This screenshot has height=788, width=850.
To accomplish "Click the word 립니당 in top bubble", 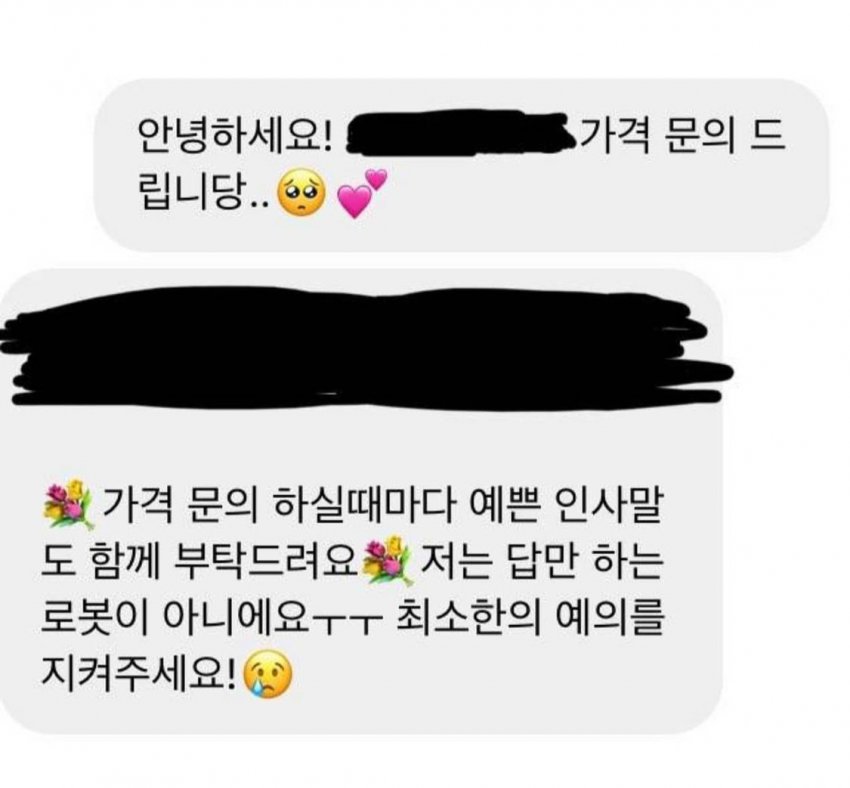I will click(x=190, y=192).
